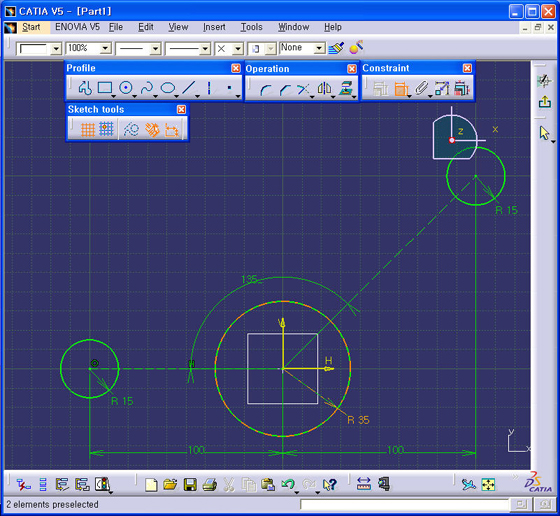Select the Mirror tool in Operation toolbar
Image resolution: width=560 pixels, height=516 pixels.
coord(324,89)
